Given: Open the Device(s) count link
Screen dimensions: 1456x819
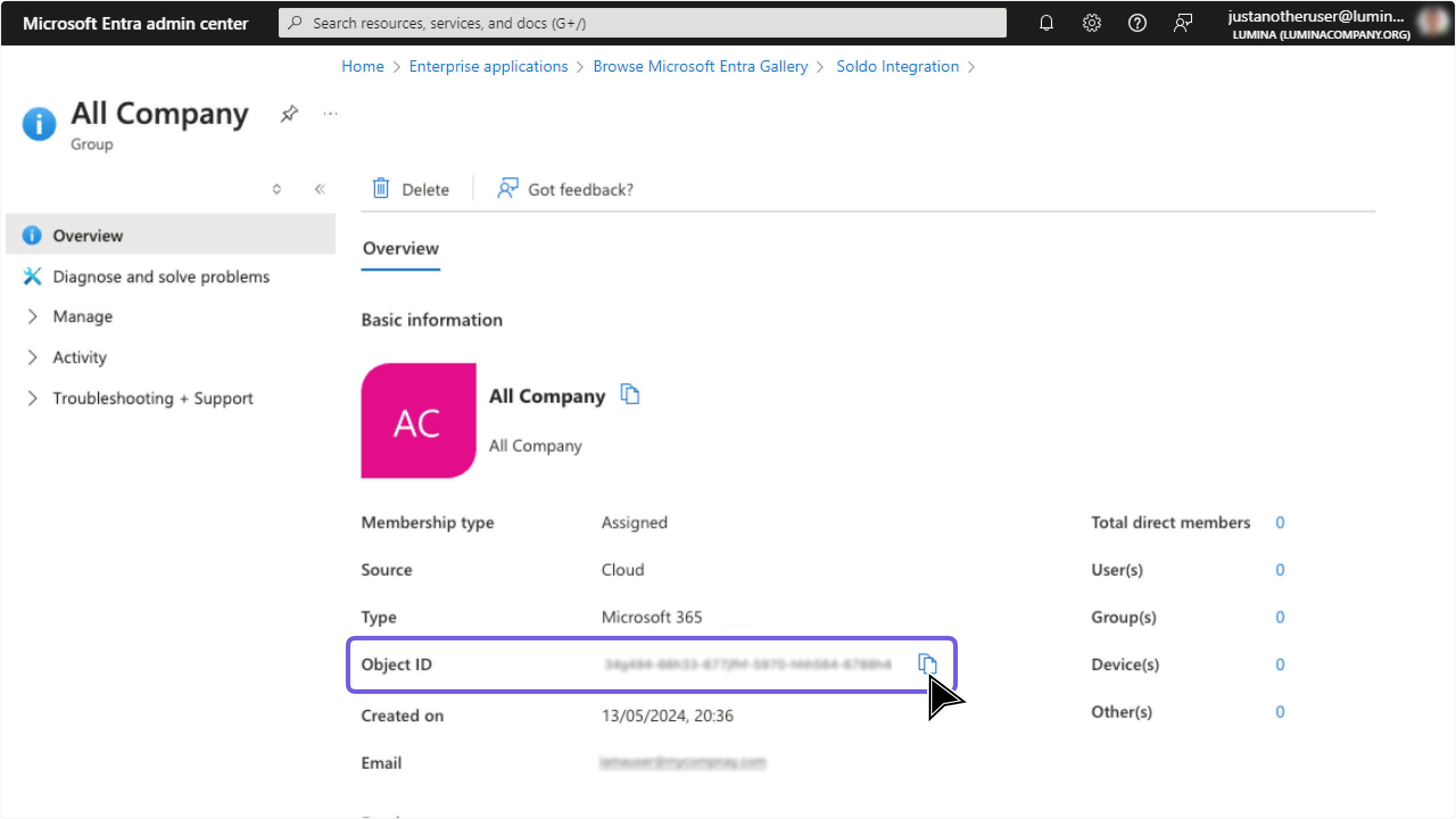Looking at the screenshot, I should tap(1280, 664).
